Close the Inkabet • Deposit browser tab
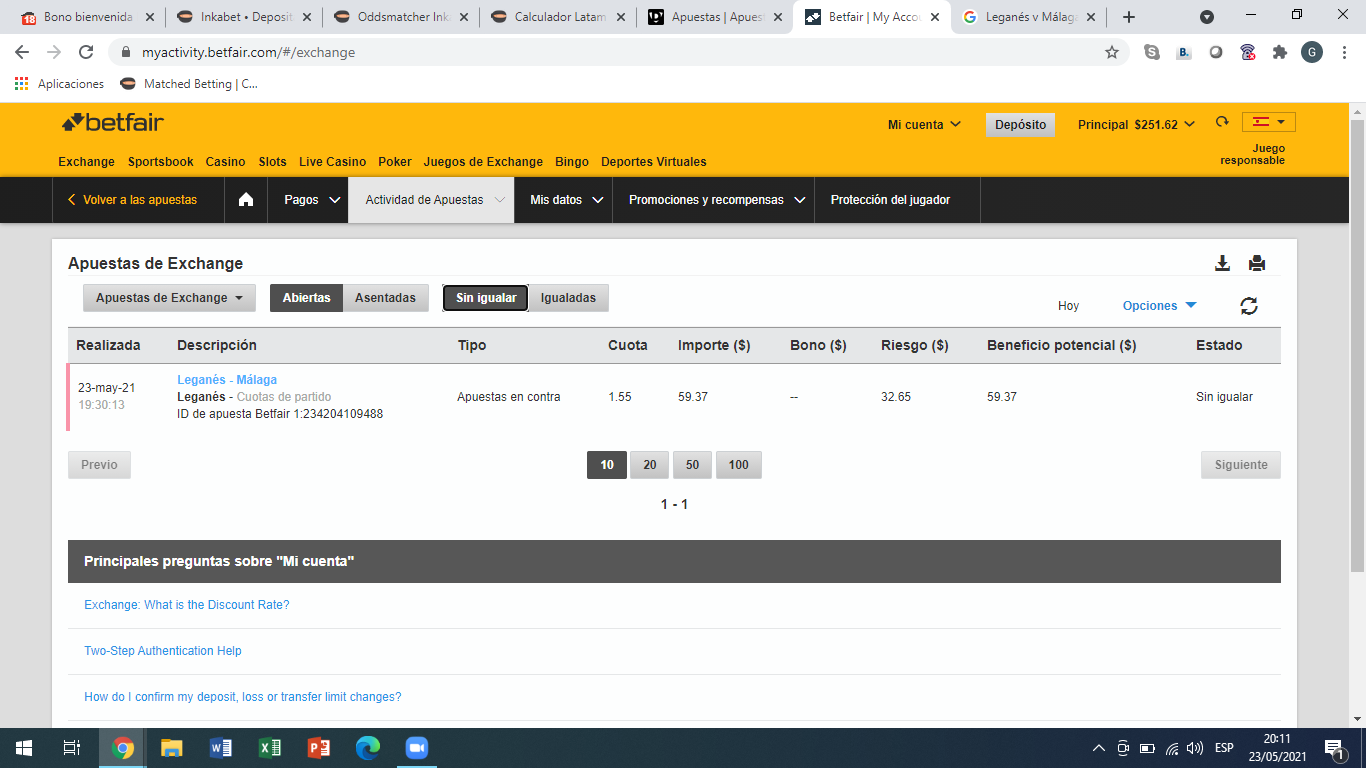 (306, 17)
